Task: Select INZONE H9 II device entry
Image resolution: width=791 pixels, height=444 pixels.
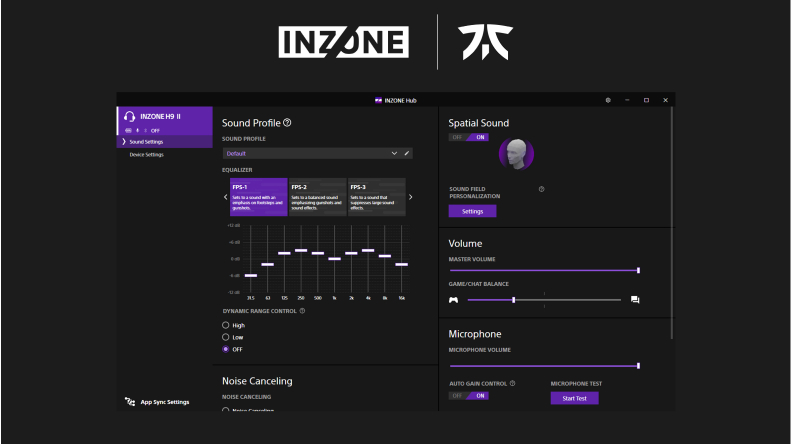Action: coord(165,121)
